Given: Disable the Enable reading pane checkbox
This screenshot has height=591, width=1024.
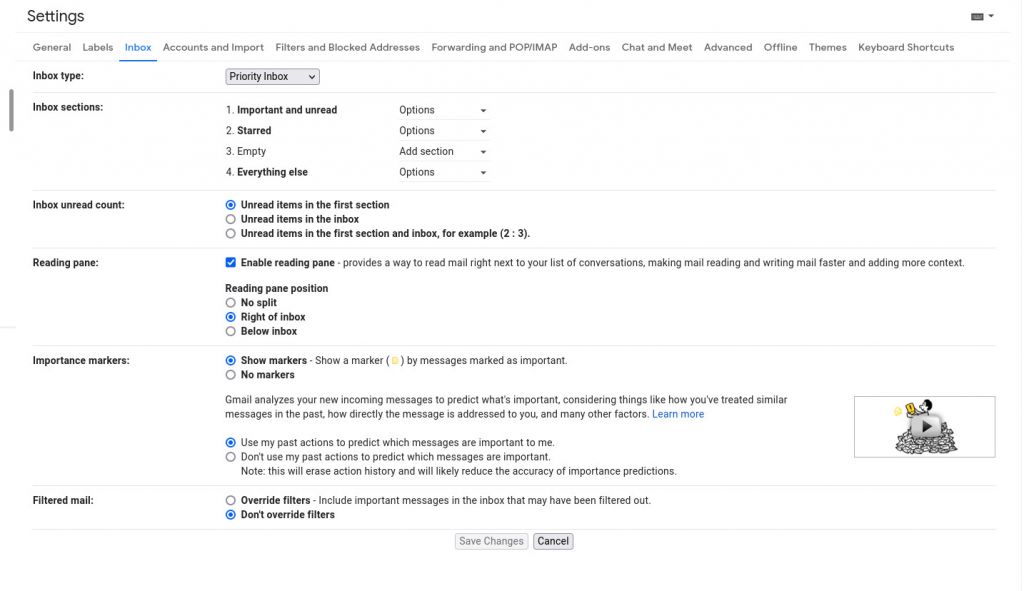Looking at the screenshot, I should point(230,262).
